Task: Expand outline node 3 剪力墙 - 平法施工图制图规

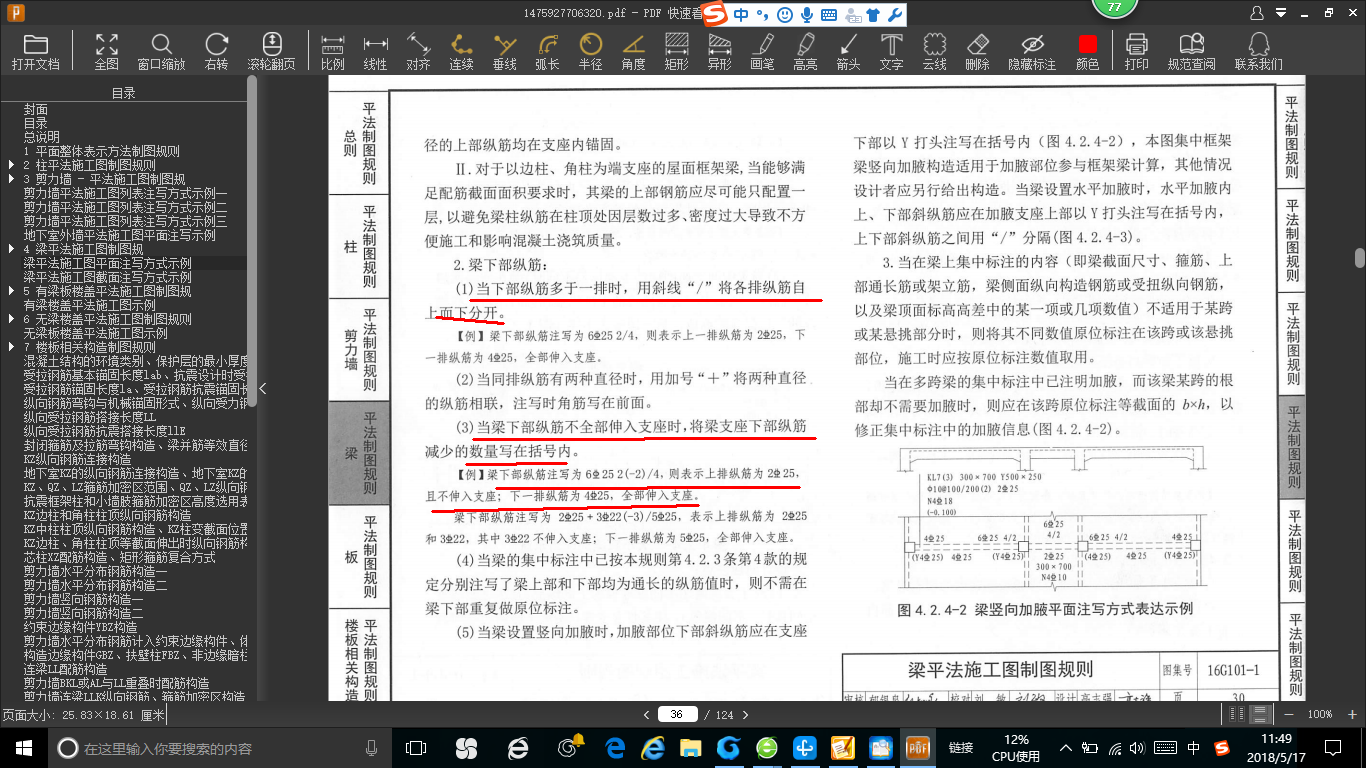Action: (11, 179)
